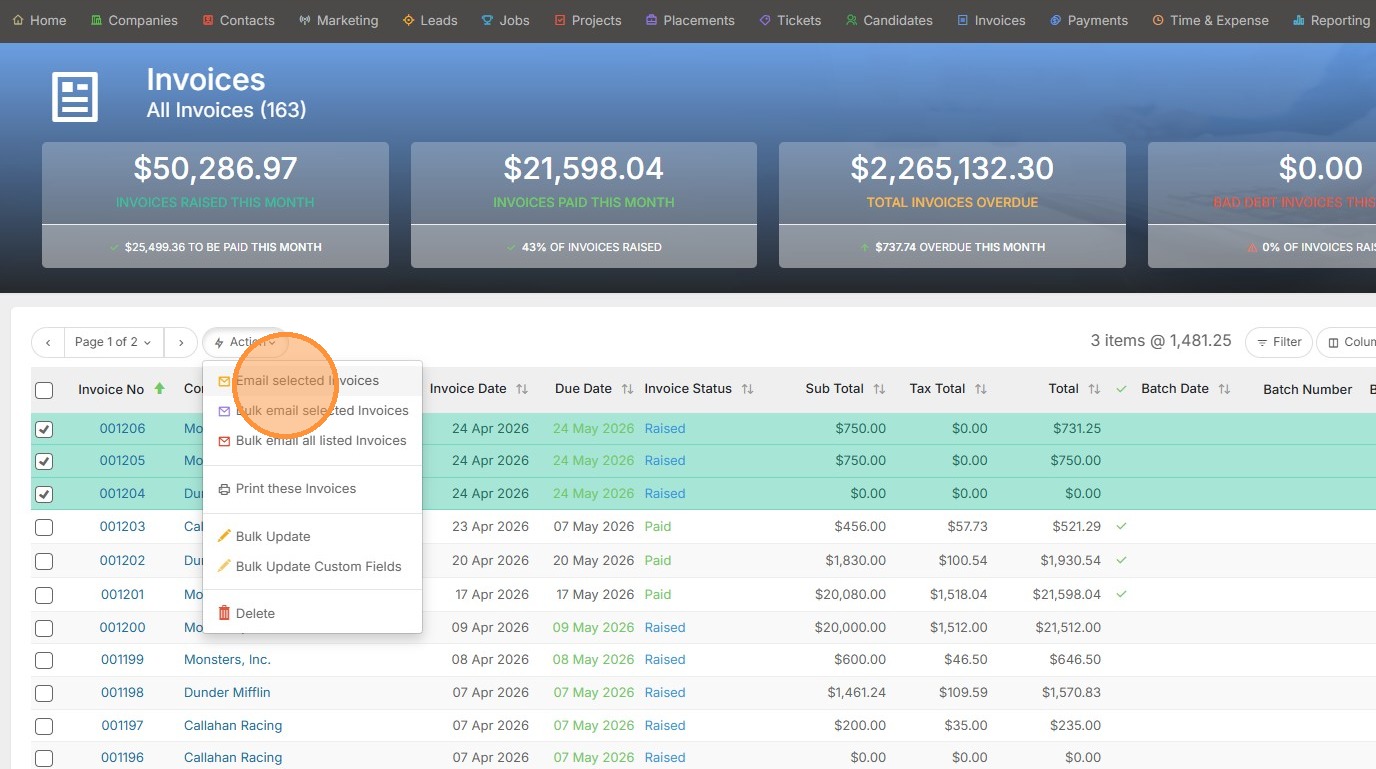Choose Bulk email all listed Invoices
1376x769 pixels.
click(x=312, y=441)
